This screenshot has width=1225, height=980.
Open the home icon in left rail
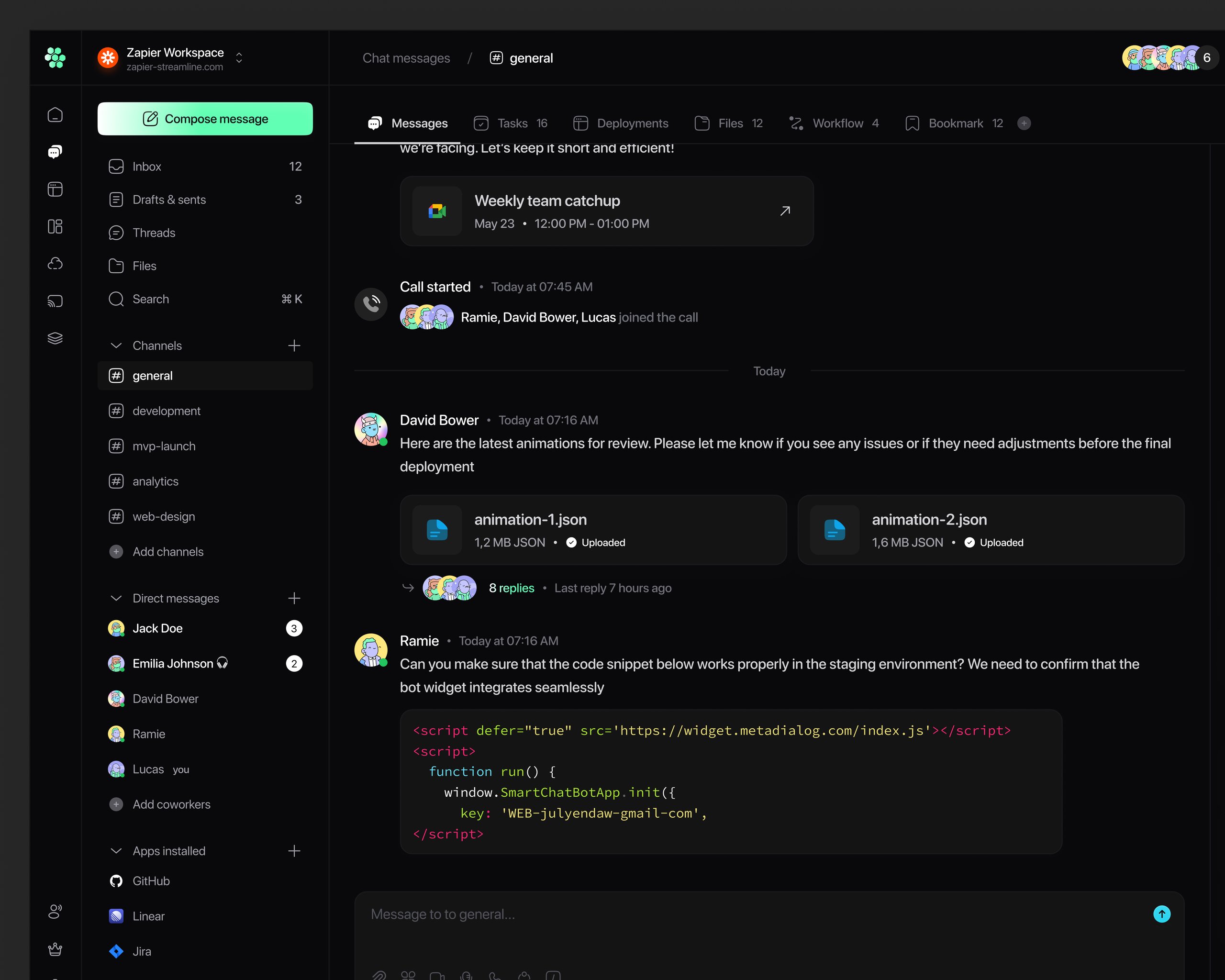point(55,115)
